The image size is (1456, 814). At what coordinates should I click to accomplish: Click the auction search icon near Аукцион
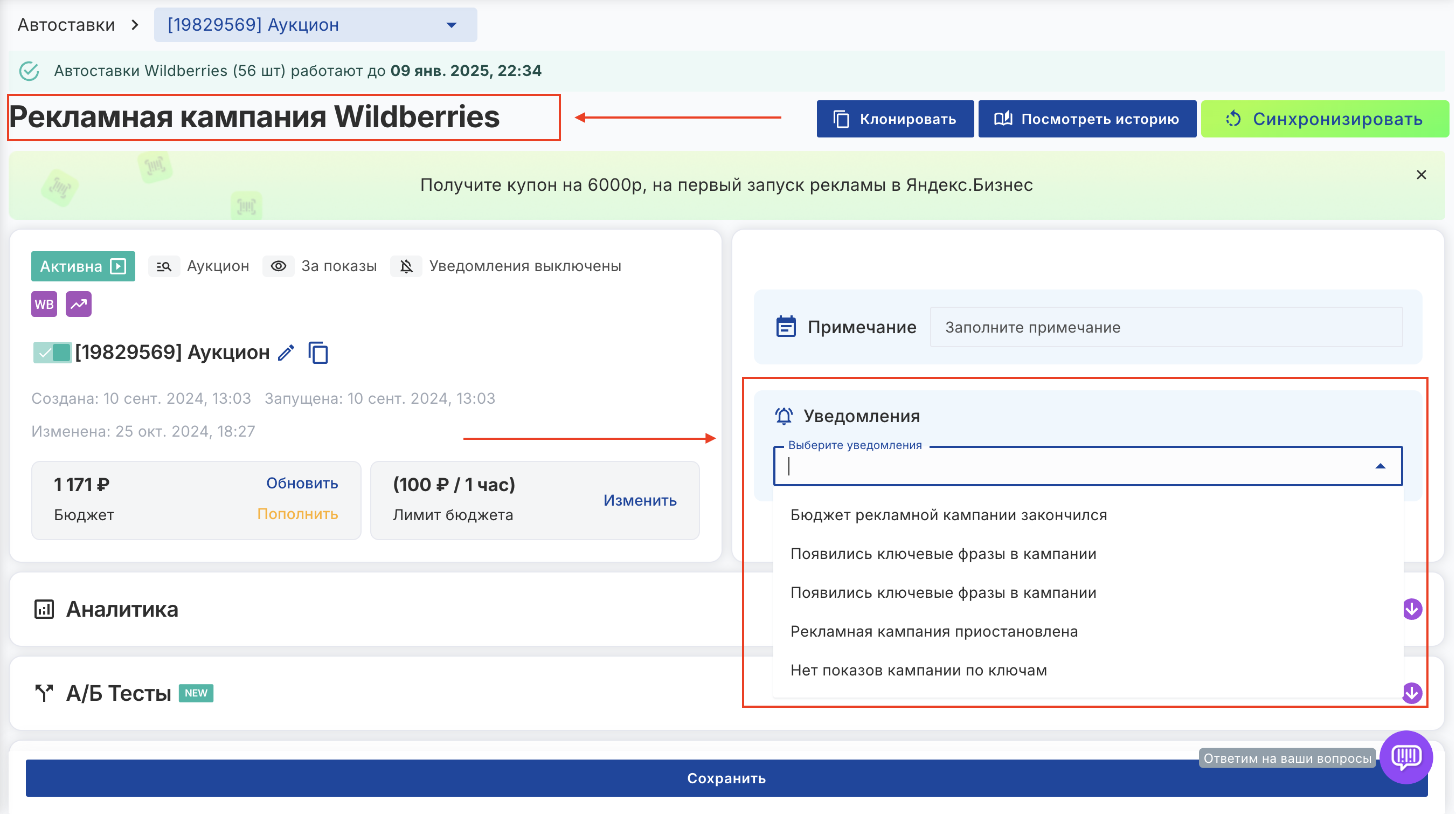pos(164,266)
